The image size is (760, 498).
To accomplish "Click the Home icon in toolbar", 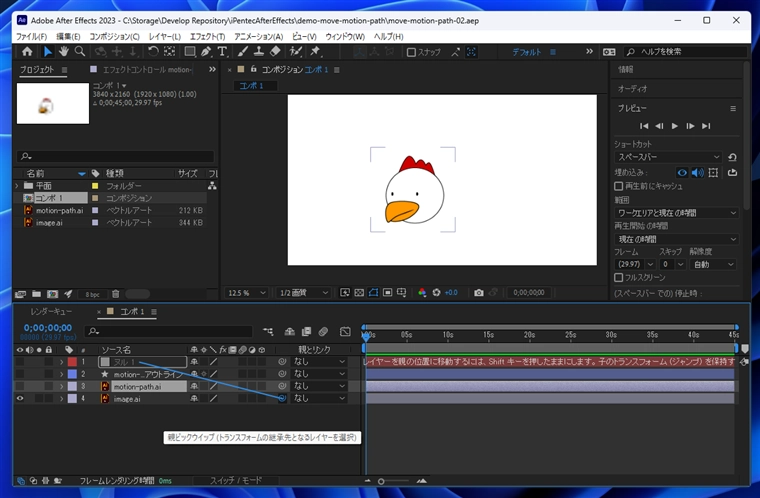I will coord(26,52).
